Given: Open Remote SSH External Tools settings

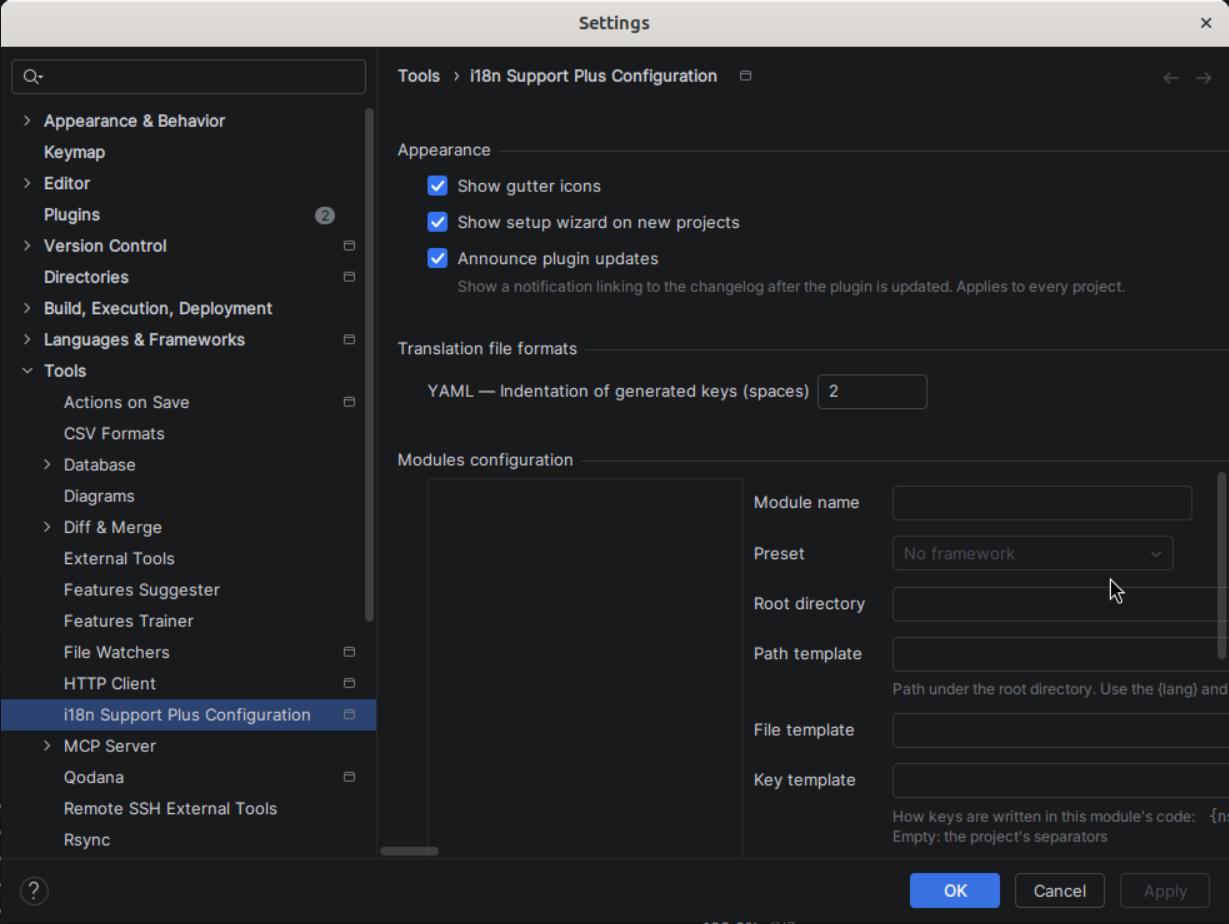Looking at the screenshot, I should point(170,809).
